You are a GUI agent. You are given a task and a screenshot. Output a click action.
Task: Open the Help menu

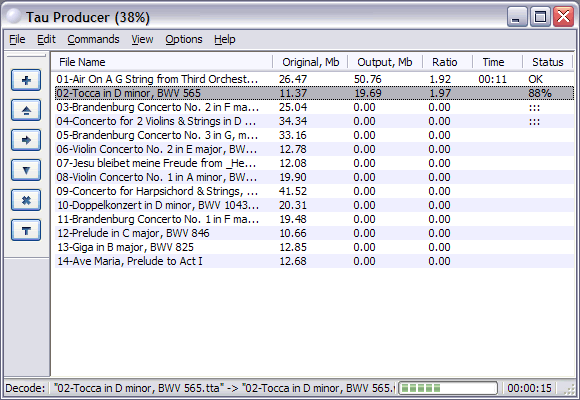(225, 39)
